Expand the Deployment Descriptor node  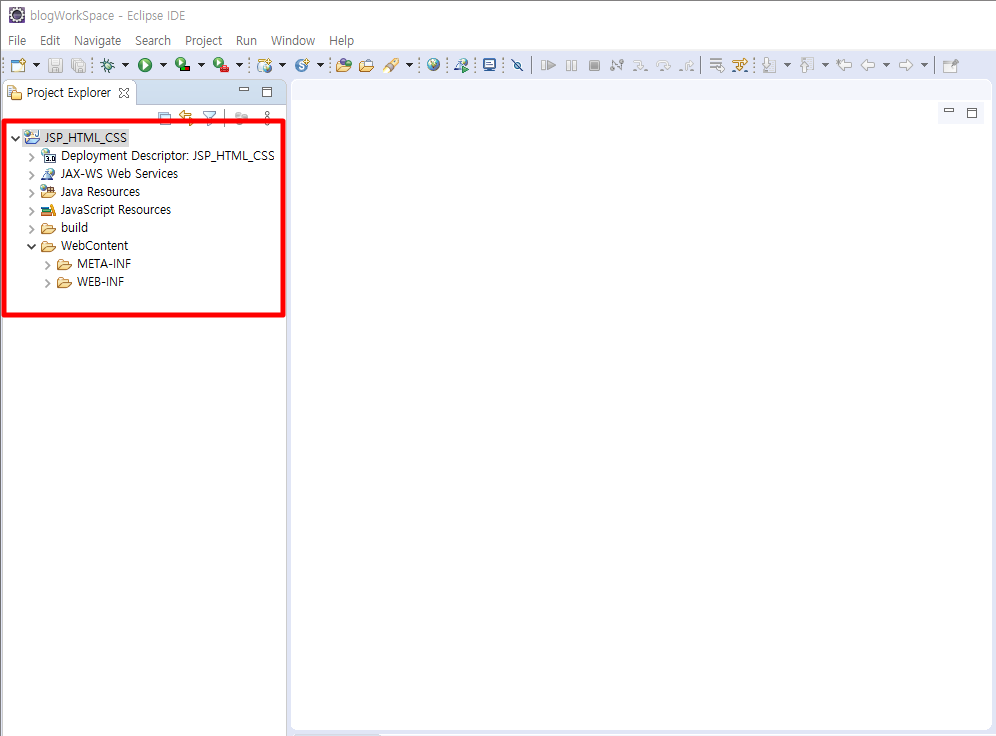pyautogui.click(x=31, y=156)
